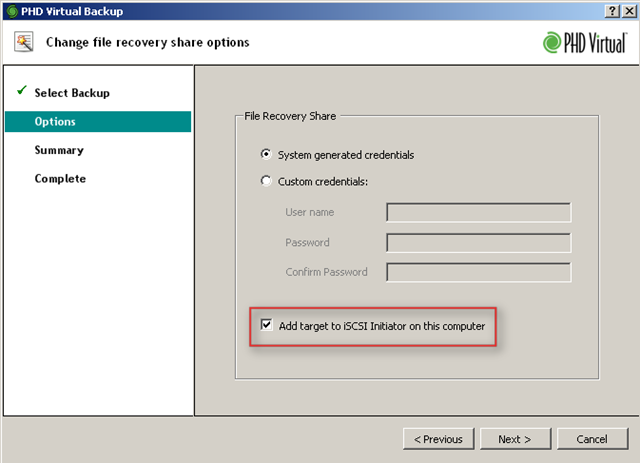The image size is (640, 463).
Task: Select System generated credentials option
Action: (x=266, y=155)
